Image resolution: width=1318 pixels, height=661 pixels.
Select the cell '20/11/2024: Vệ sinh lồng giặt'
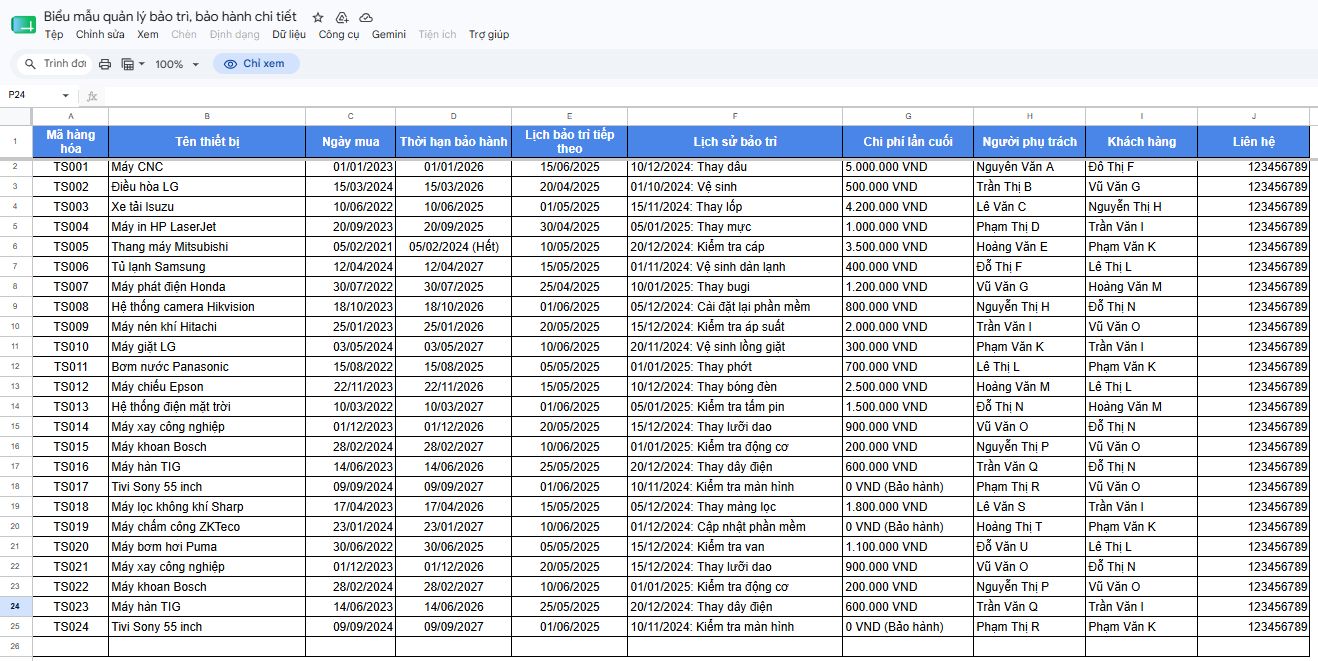tap(735, 347)
